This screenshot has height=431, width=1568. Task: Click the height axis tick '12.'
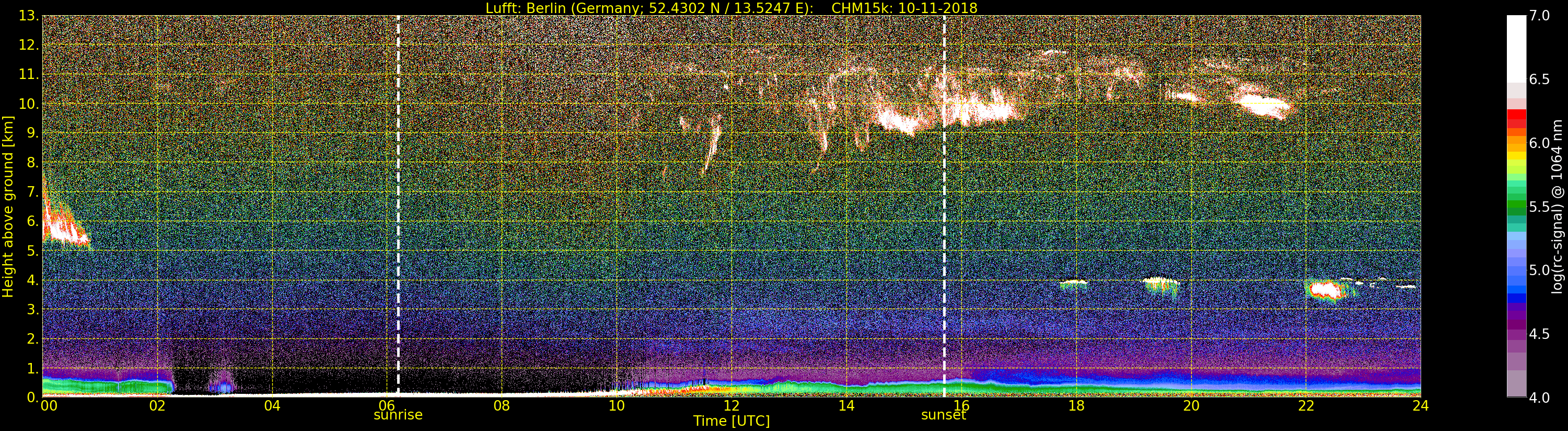coord(29,45)
